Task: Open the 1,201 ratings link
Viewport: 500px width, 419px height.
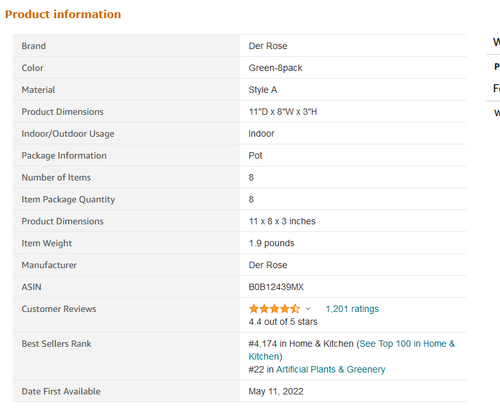Action: pyautogui.click(x=352, y=309)
